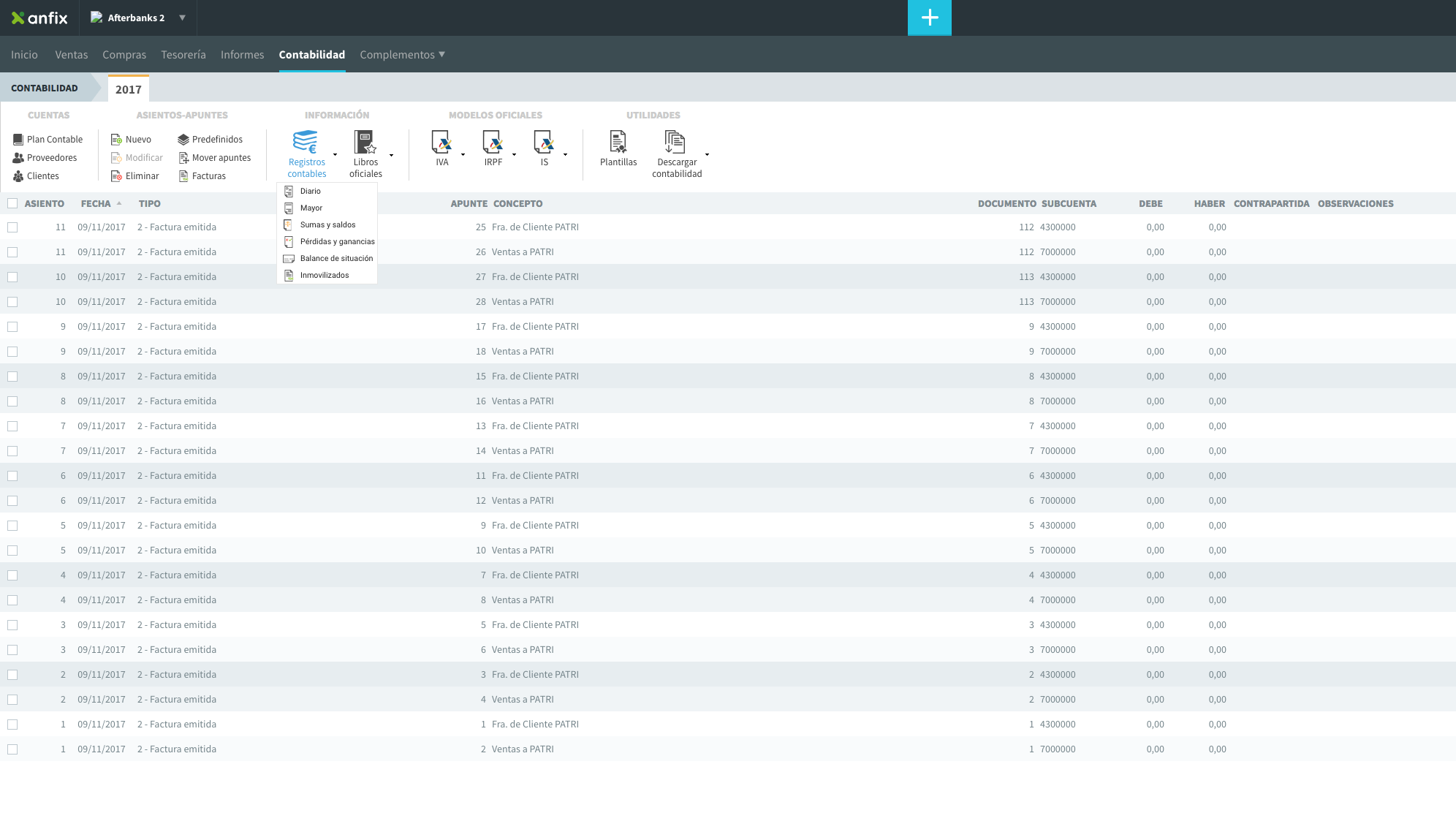
Task: Click the DEBE column header
Action: click(x=1150, y=203)
